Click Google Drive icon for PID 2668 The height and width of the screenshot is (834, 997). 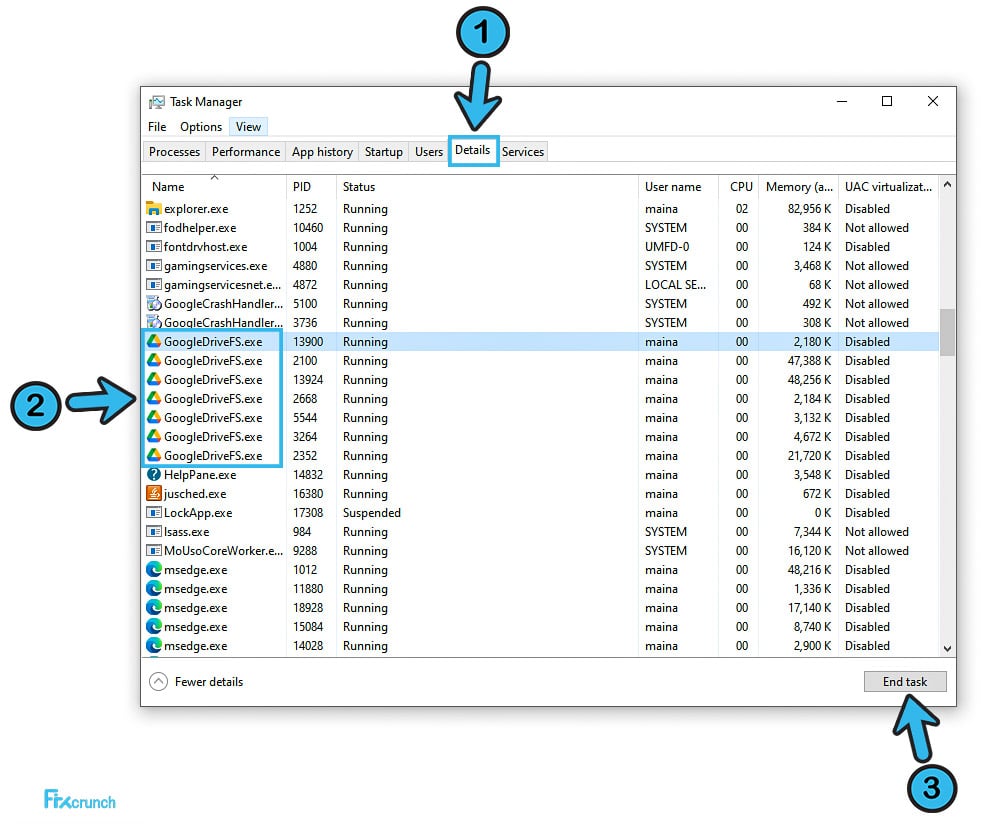154,399
